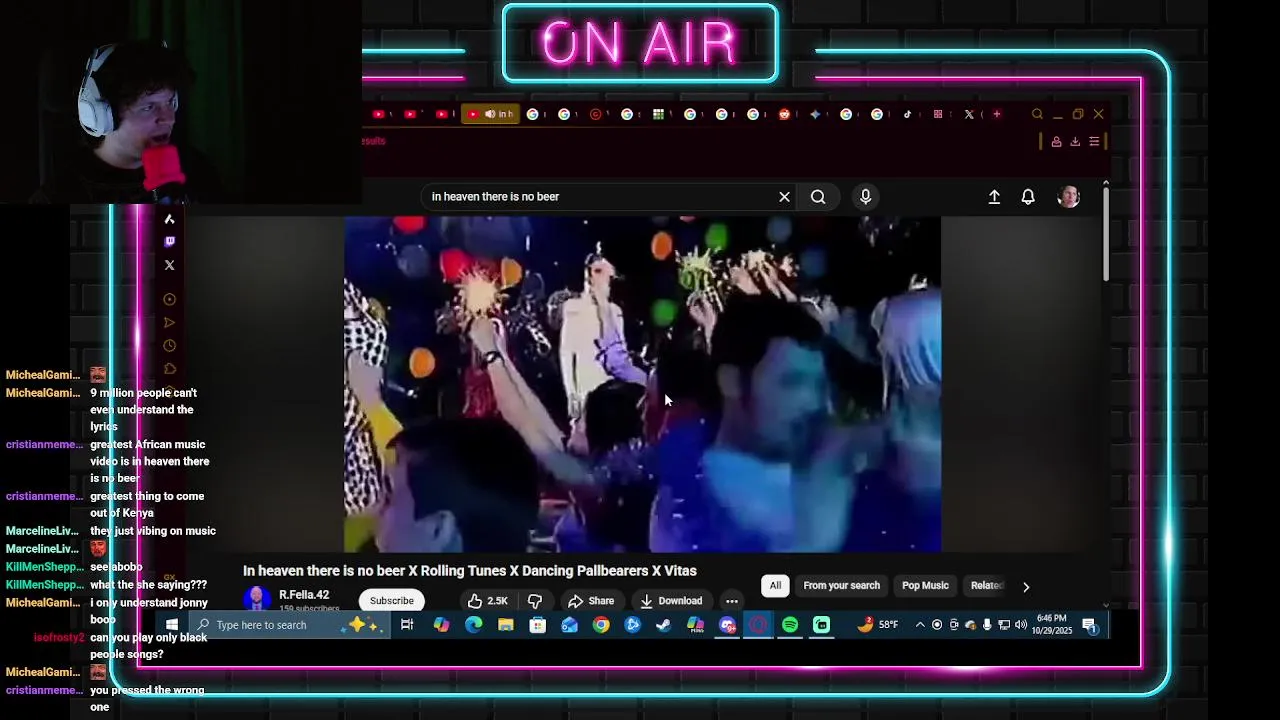Switch to the TikTok tab
Screen dimensions: 1280x720
click(x=907, y=114)
